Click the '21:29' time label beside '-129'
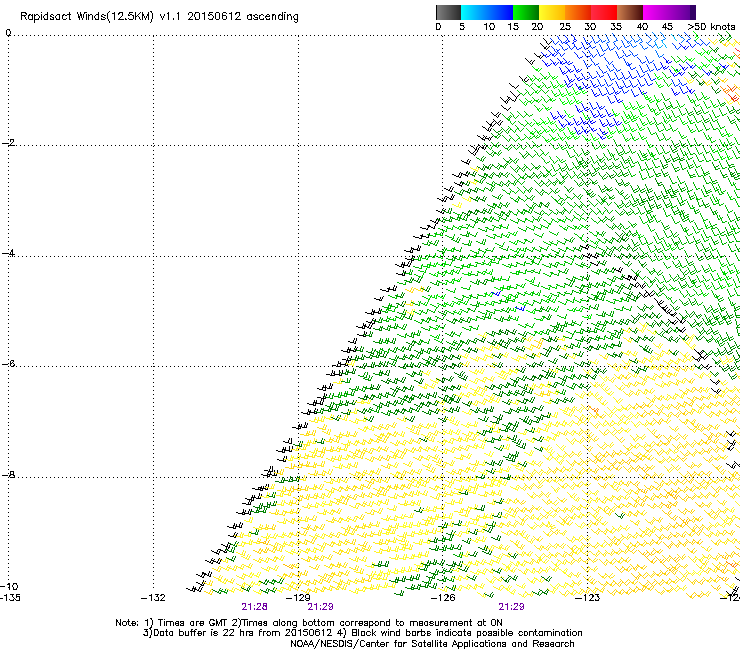The image size is (740, 650). [x=320, y=607]
